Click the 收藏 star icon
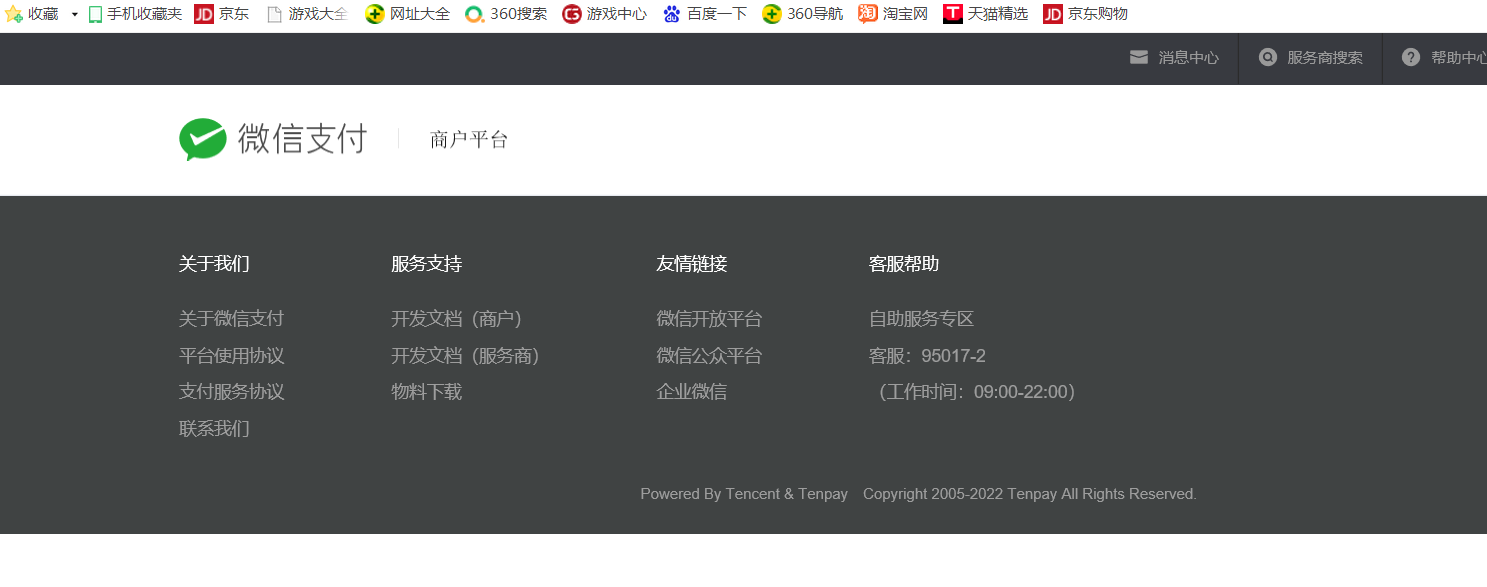The width and height of the screenshot is (1487, 587). 14,14
